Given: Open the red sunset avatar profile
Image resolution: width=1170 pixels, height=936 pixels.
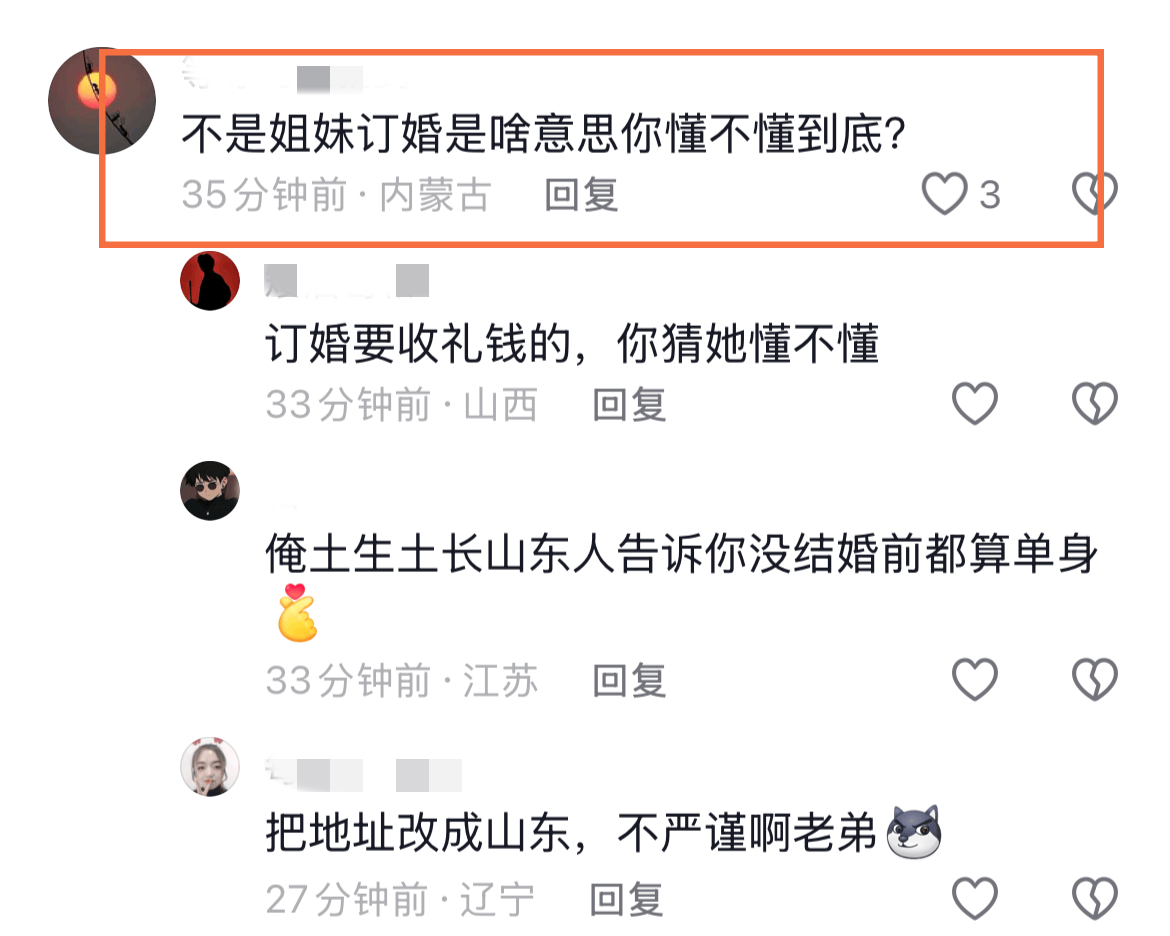Looking at the screenshot, I should 102,101.
